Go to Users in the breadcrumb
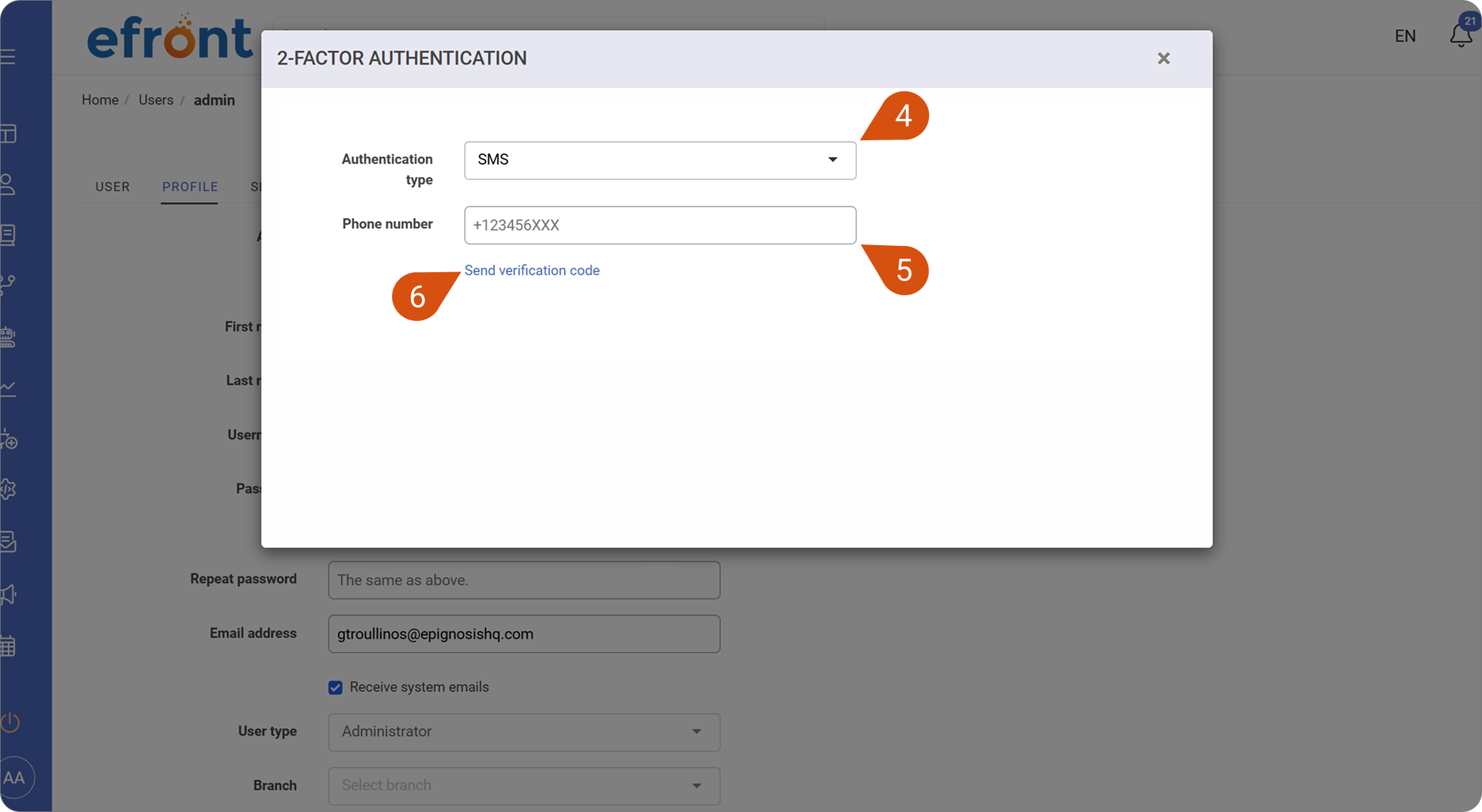 [x=156, y=100]
